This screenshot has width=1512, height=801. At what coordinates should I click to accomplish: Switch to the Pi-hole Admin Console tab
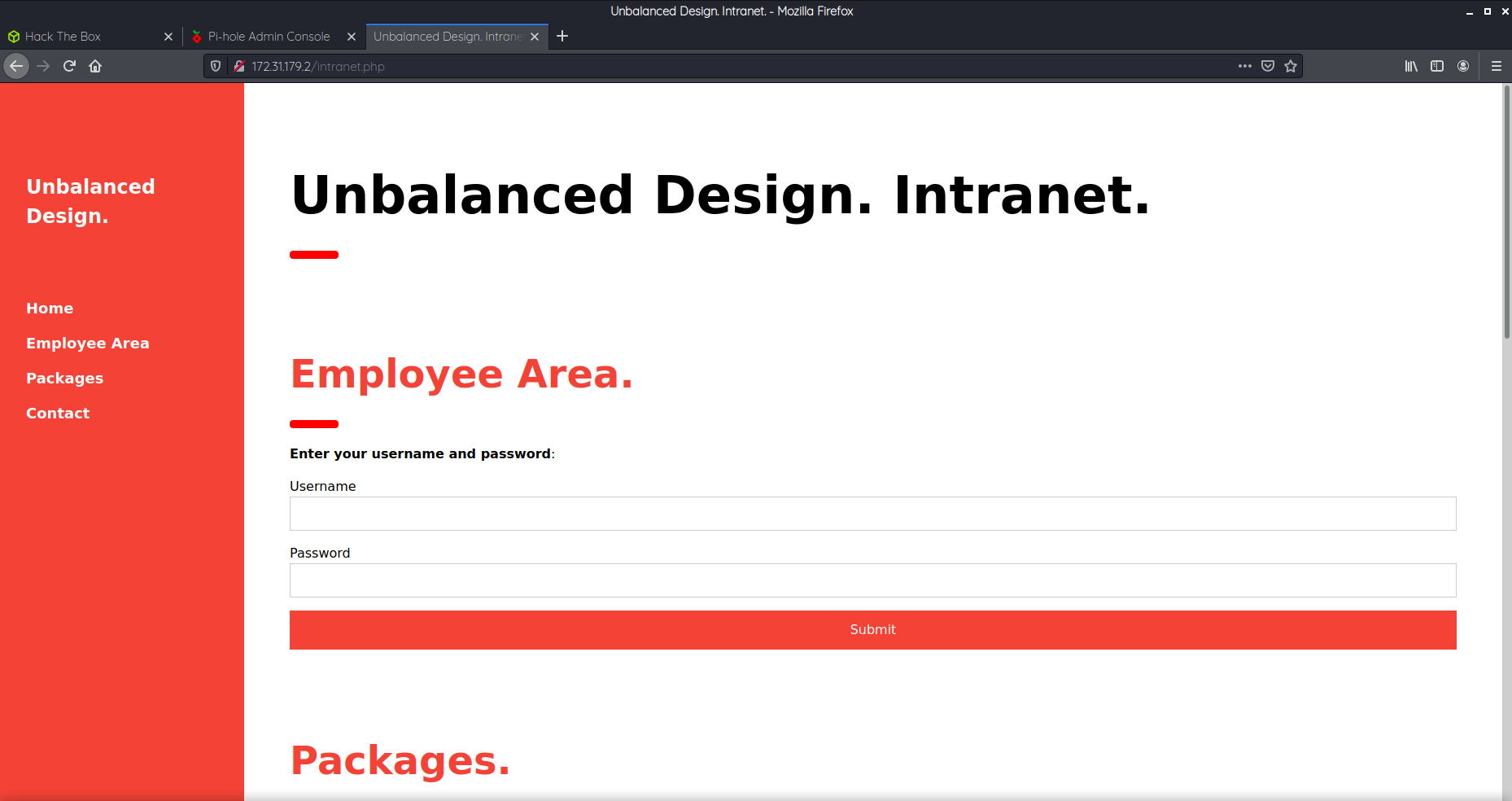pyautogui.click(x=269, y=36)
